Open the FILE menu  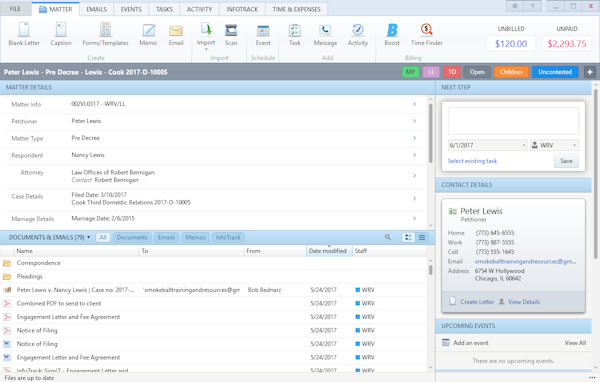[x=15, y=9]
